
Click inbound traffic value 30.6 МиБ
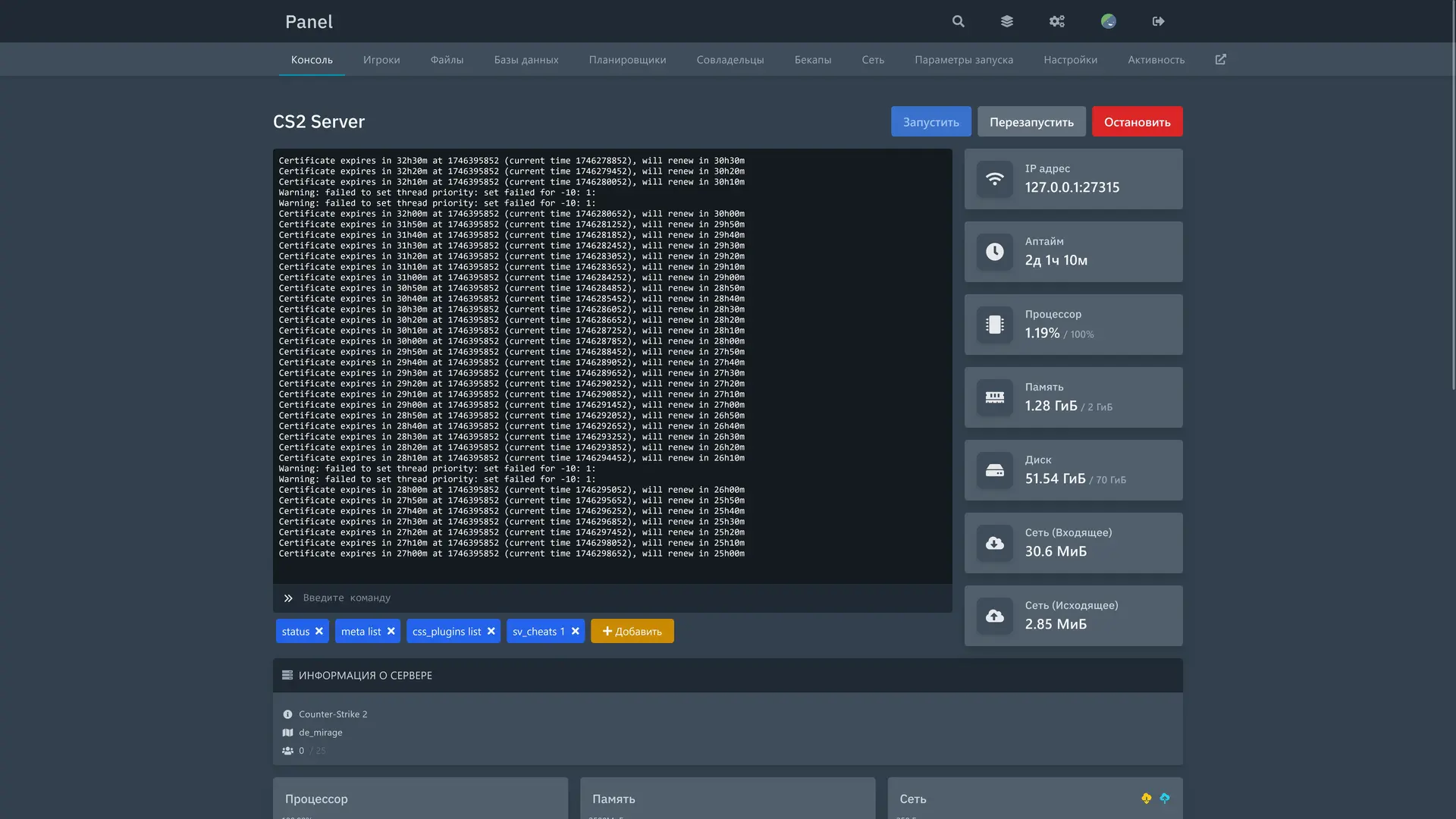point(1056,551)
